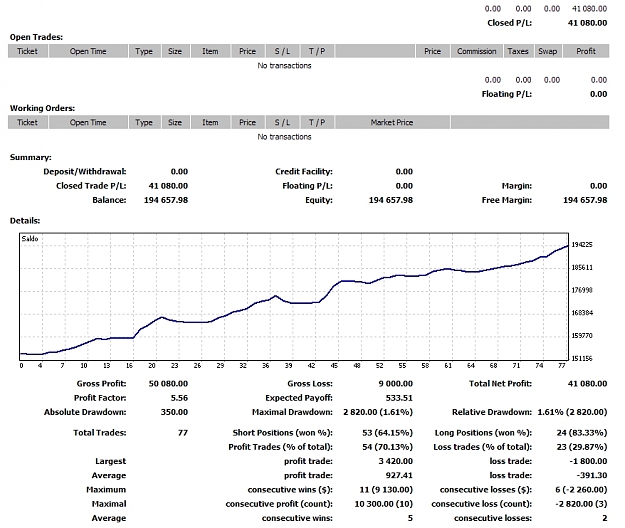625x528 pixels.
Task: Click the Market Price column header
Action: [392, 122]
